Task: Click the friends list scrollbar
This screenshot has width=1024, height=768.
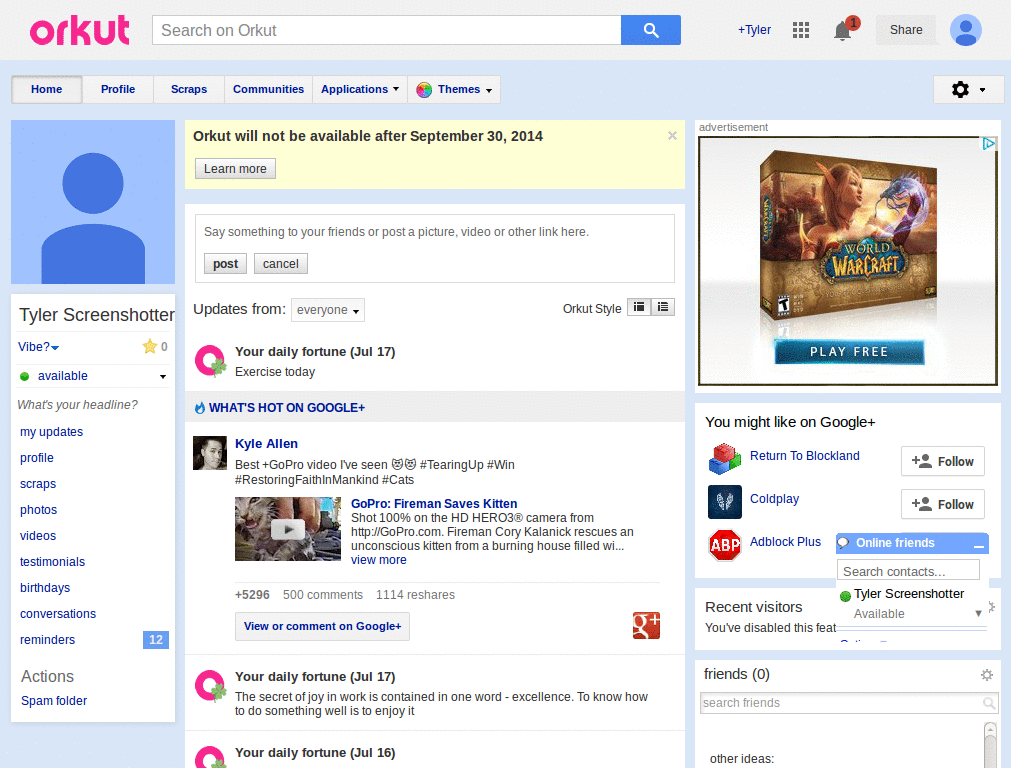Action: [x=990, y=744]
